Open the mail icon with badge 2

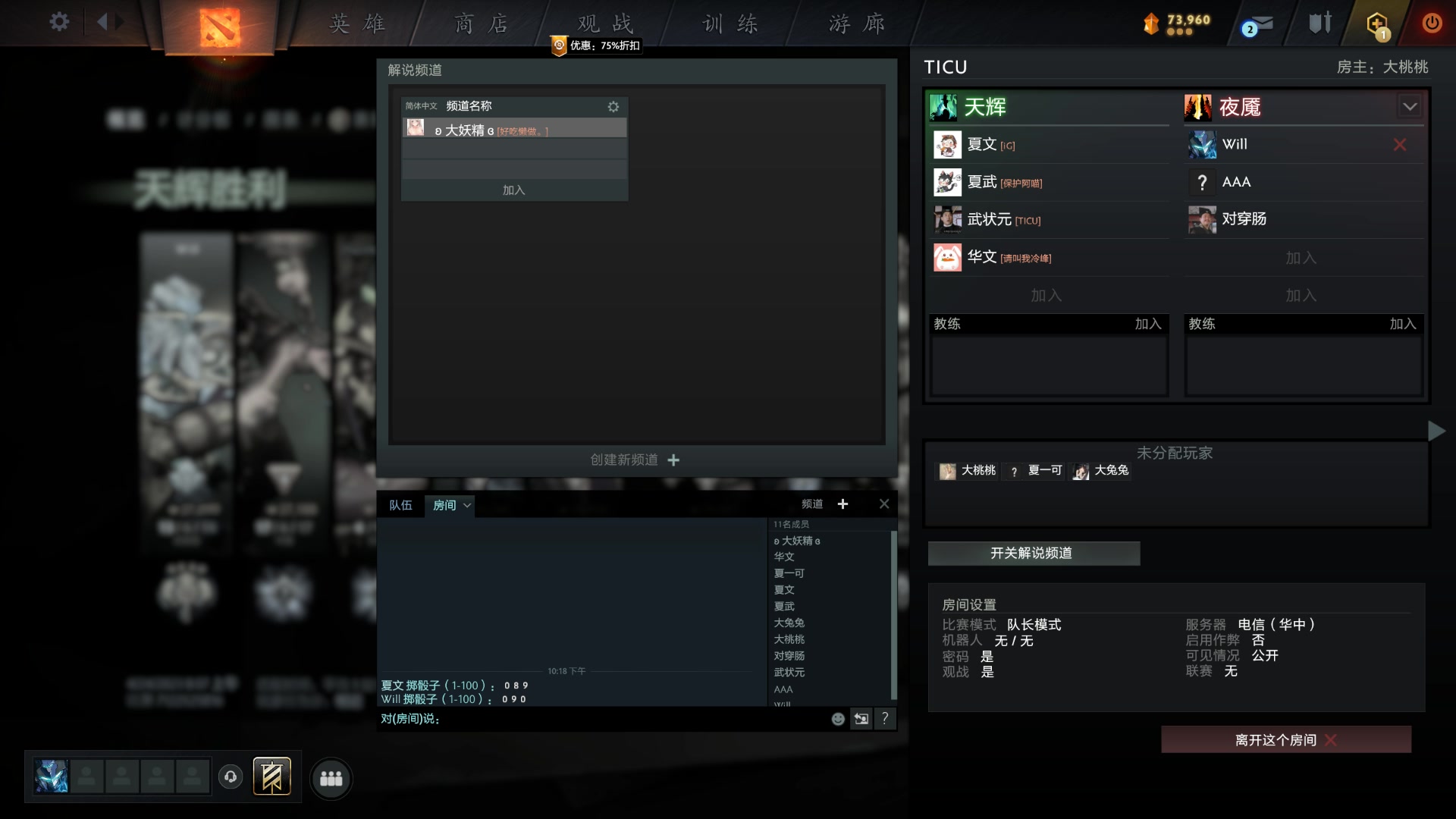pos(1259,25)
